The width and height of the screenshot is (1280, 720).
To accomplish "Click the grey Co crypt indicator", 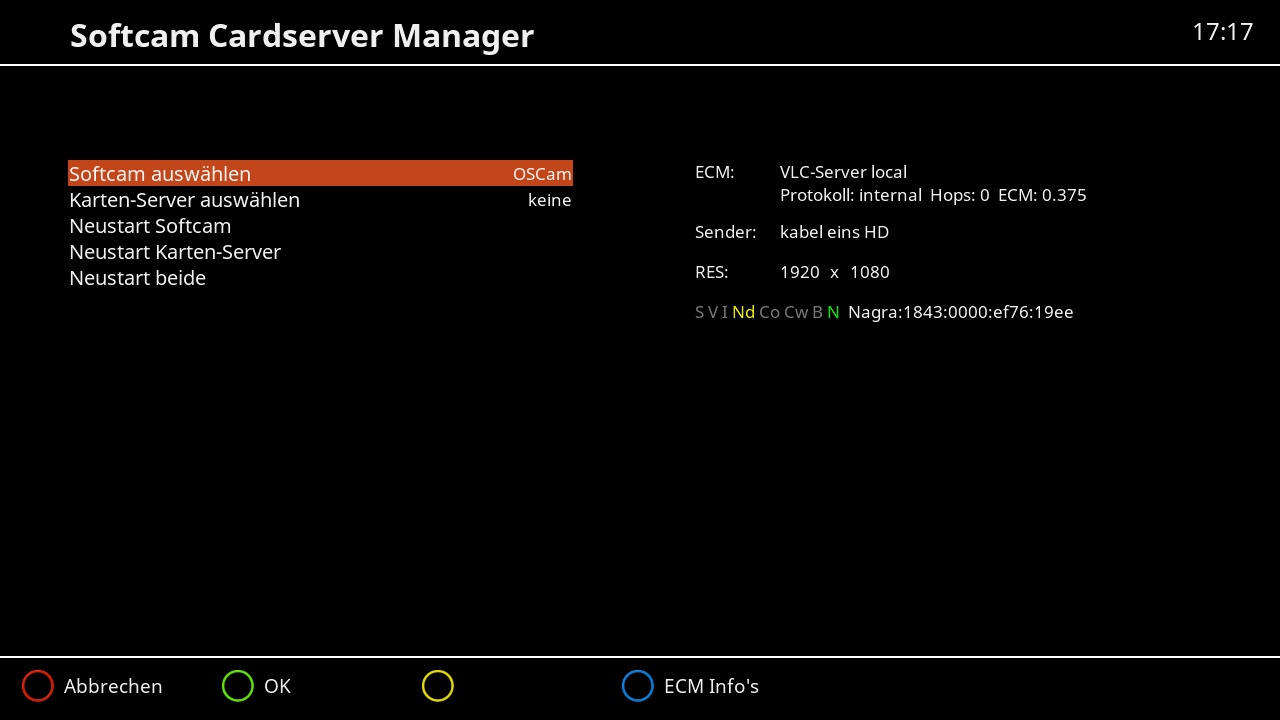I will click(x=769, y=312).
